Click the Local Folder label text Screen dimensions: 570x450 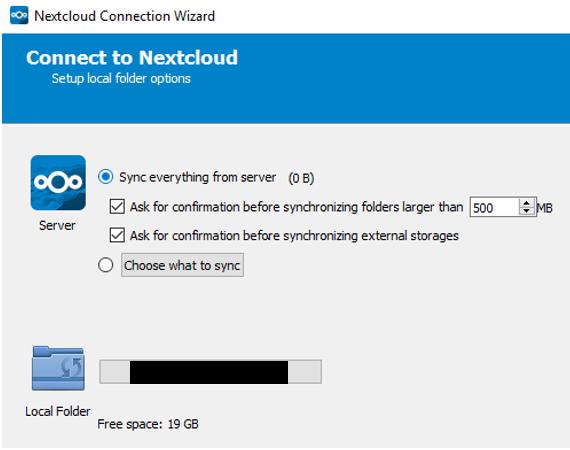pos(58,411)
